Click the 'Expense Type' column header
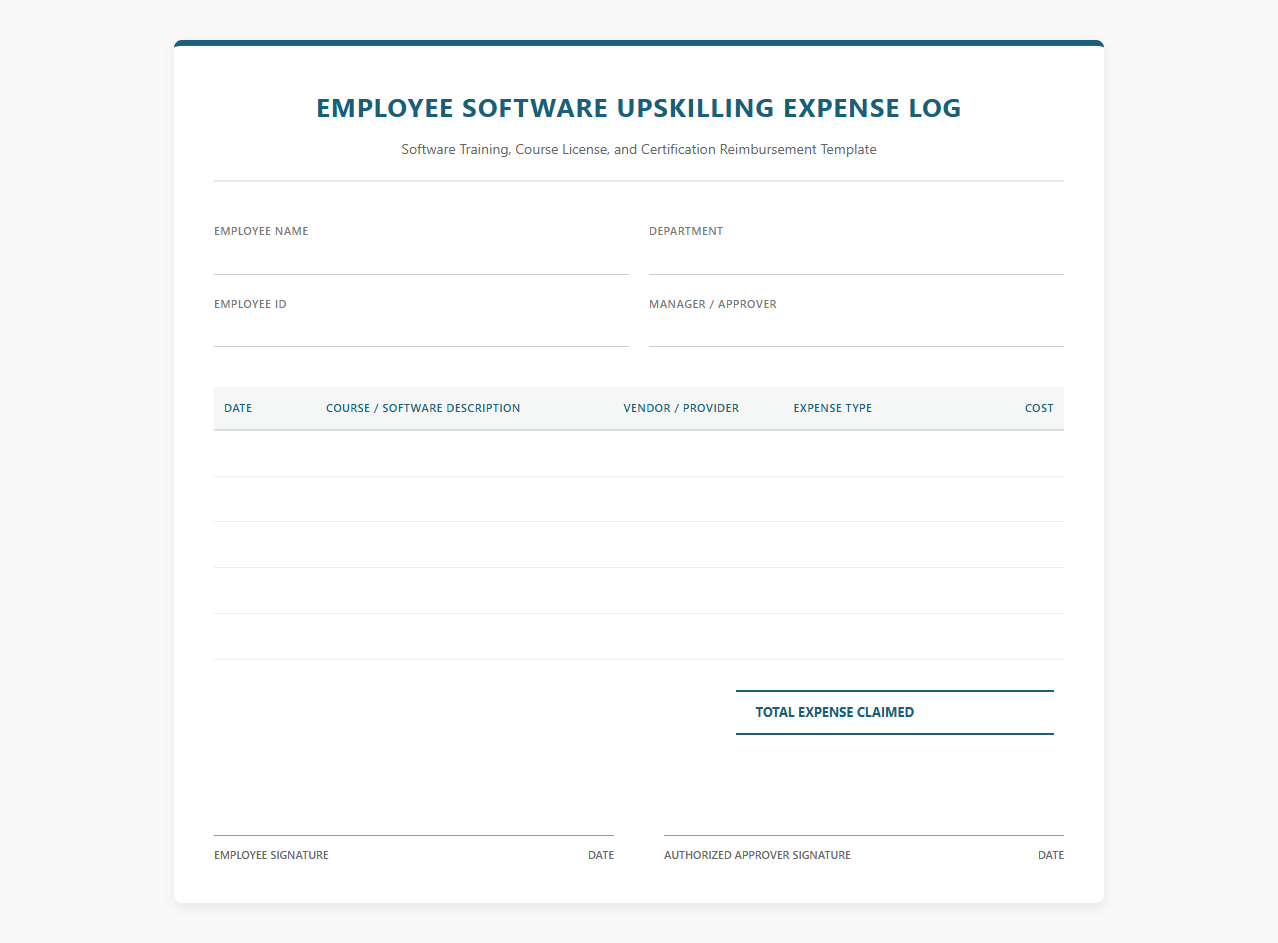 pos(832,408)
